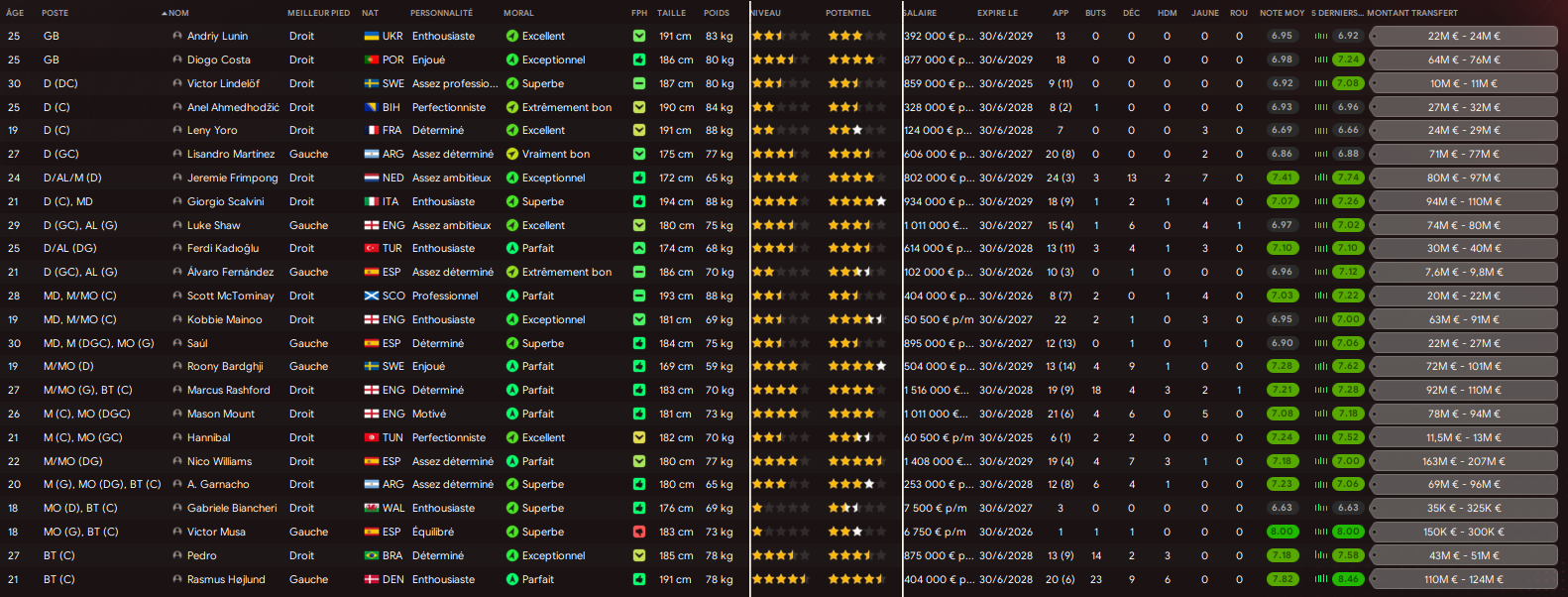This screenshot has height=597, width=1568.
Task: Click the 150K € - 300K € transfer value button
Action: [x=1464, y=532]
